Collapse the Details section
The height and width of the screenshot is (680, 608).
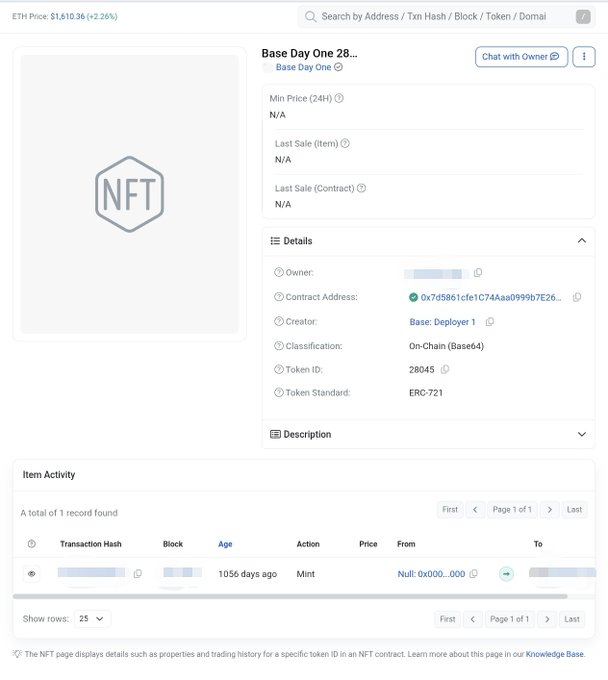pyautogui.click(x=582, y=241)
